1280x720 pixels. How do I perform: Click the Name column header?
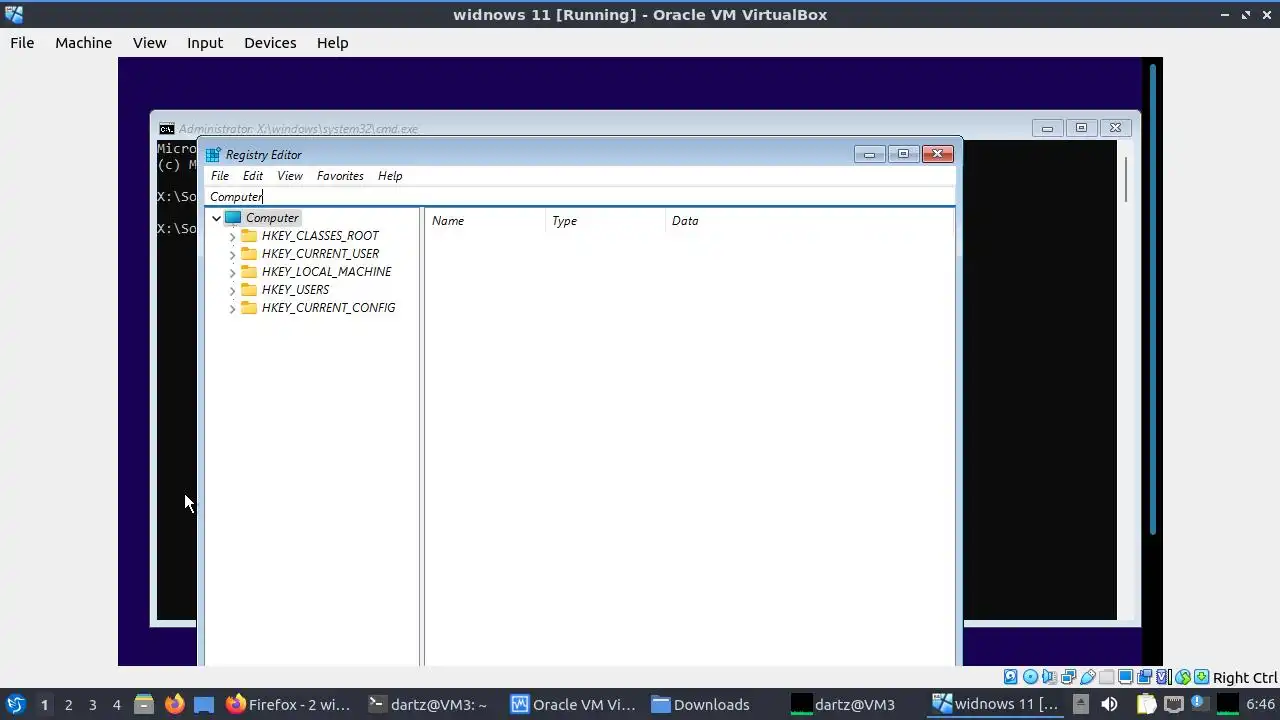(485, 221)
